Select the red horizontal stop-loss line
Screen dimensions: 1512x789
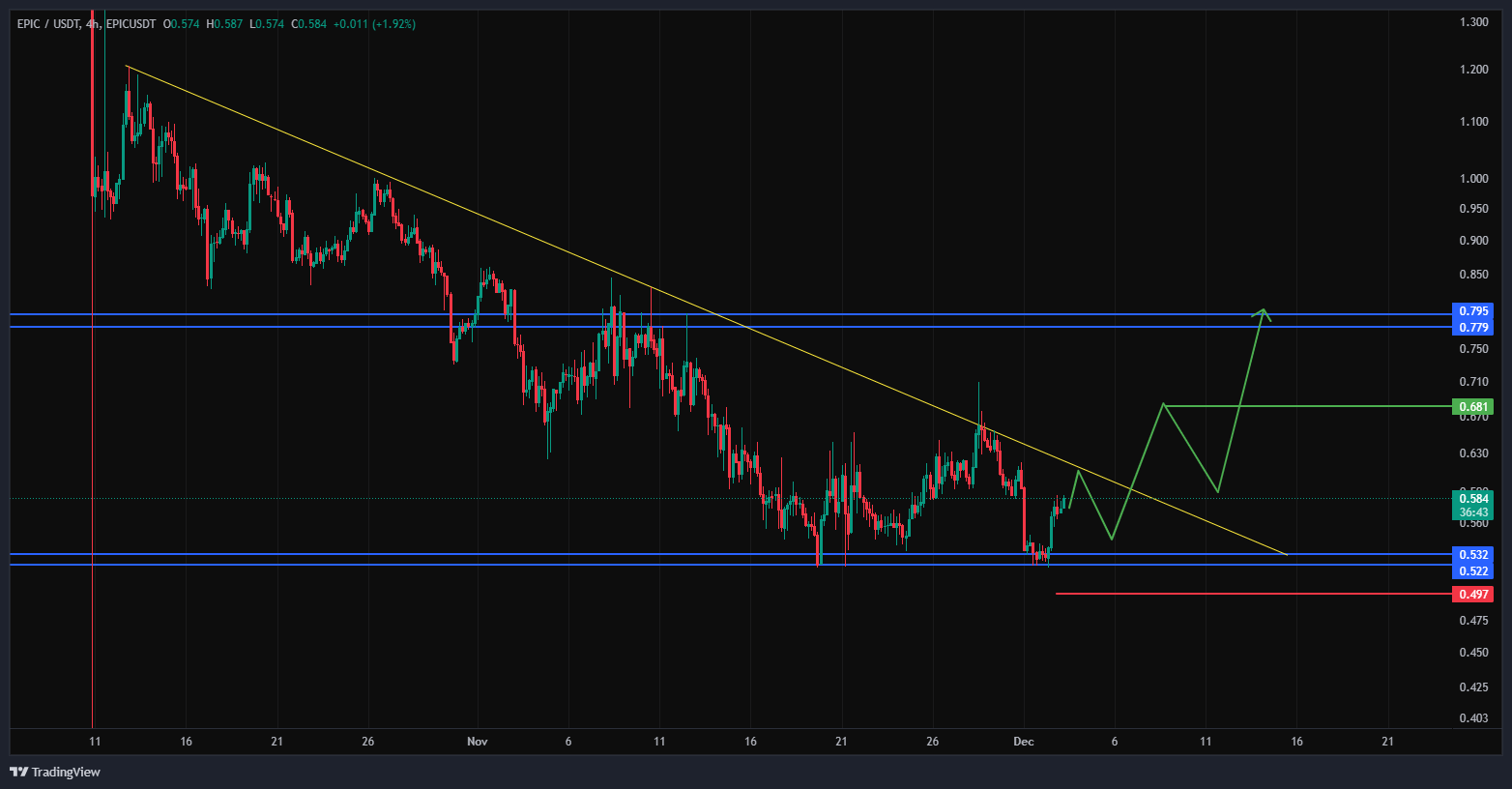click(x=1257, y=594)
